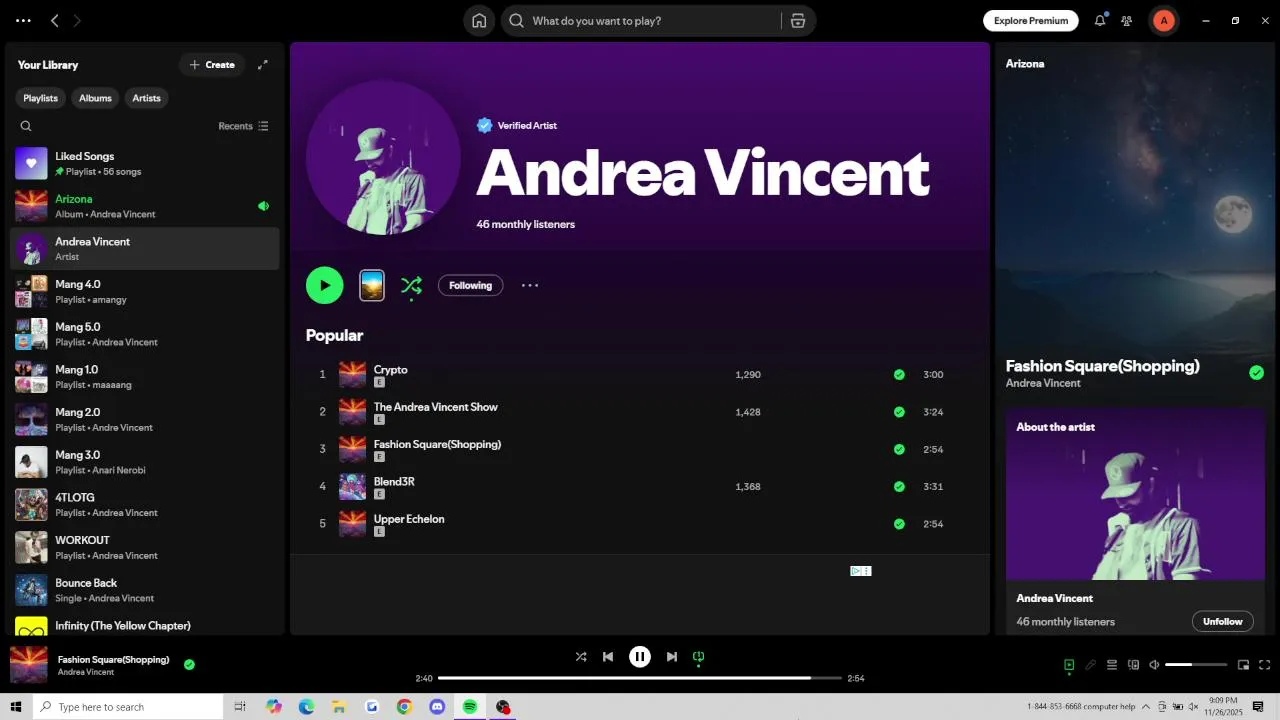Open Mang 4.0 playlist in library

[145, 291]
